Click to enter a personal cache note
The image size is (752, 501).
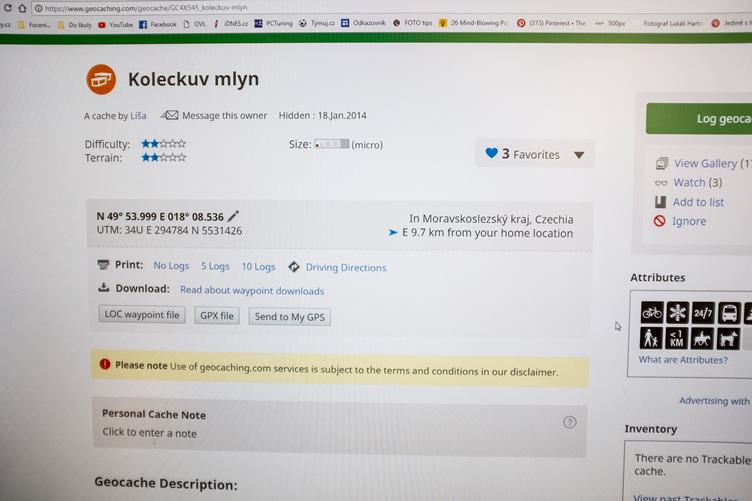pyautogui.click(x=149, y=433)
